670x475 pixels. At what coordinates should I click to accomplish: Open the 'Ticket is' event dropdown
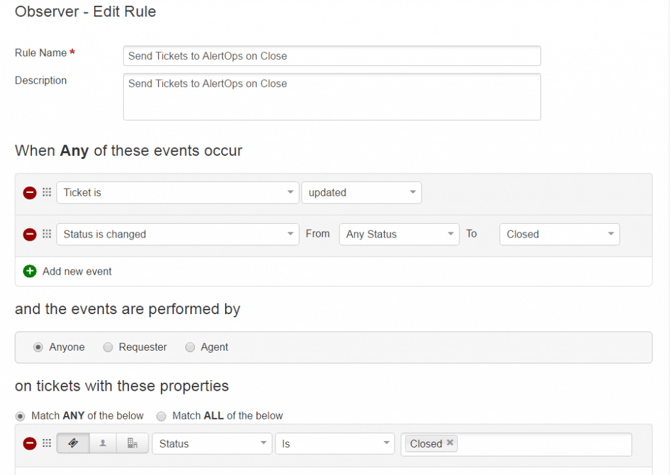coord(177,193)
